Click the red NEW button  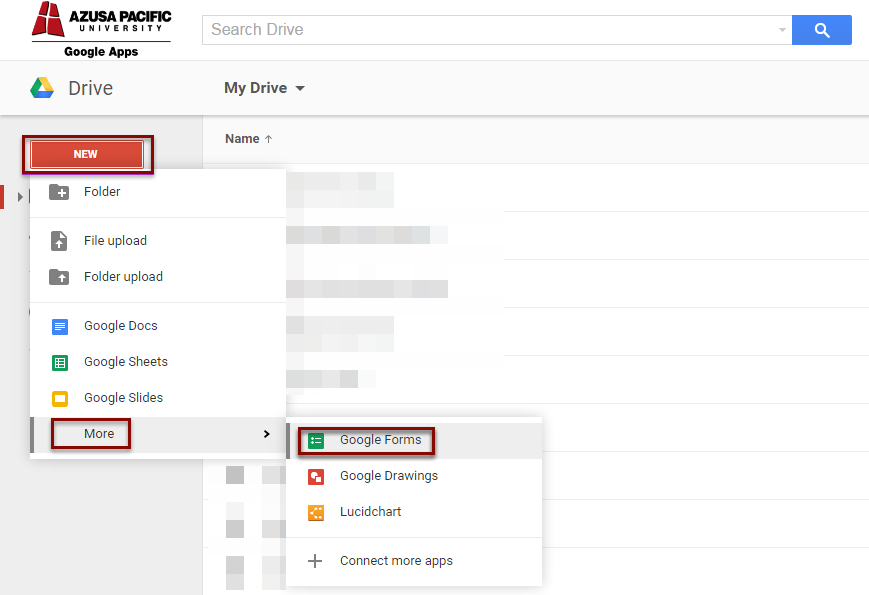point(87,154)
